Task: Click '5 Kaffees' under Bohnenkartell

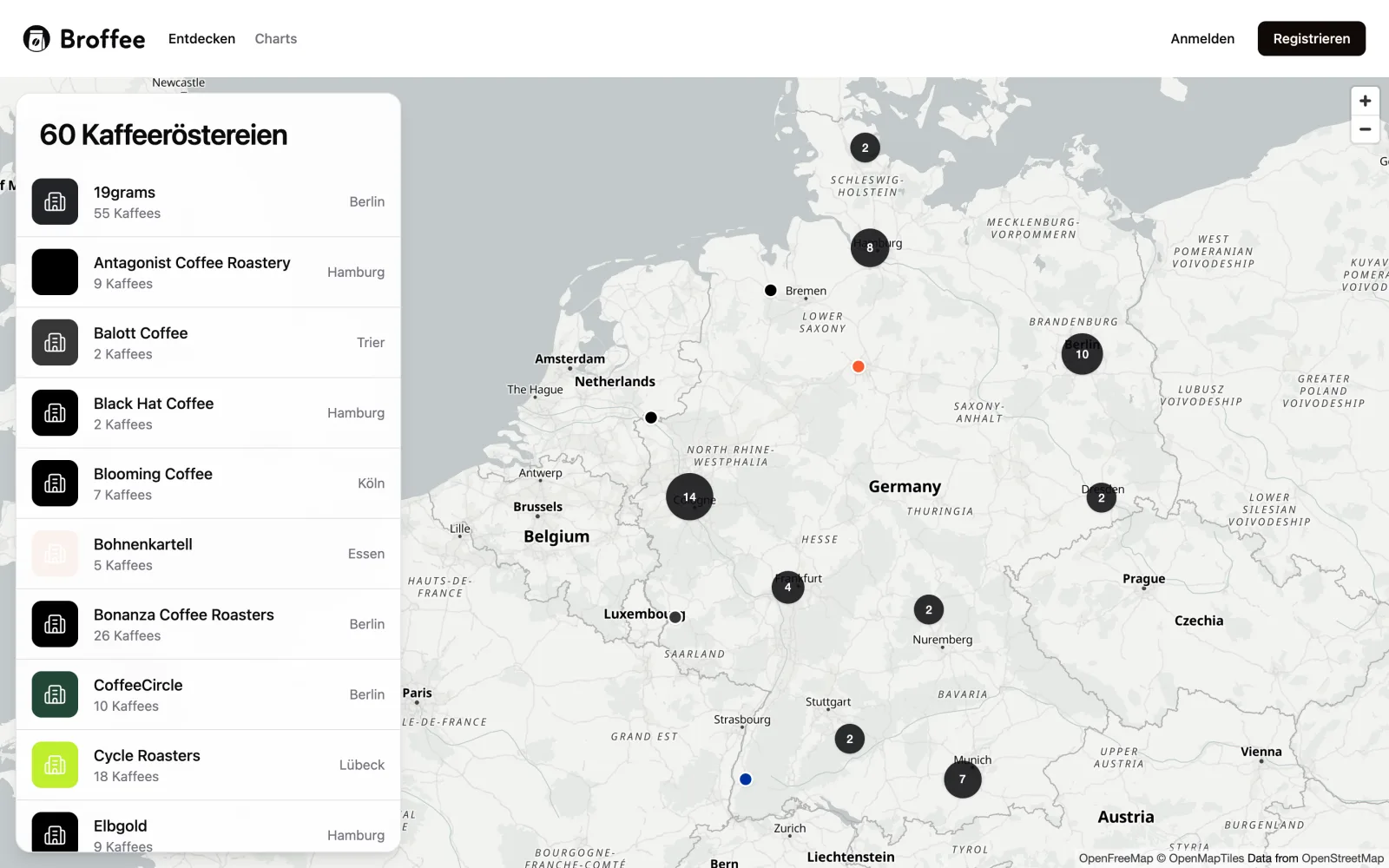Action: pos(122,565)
